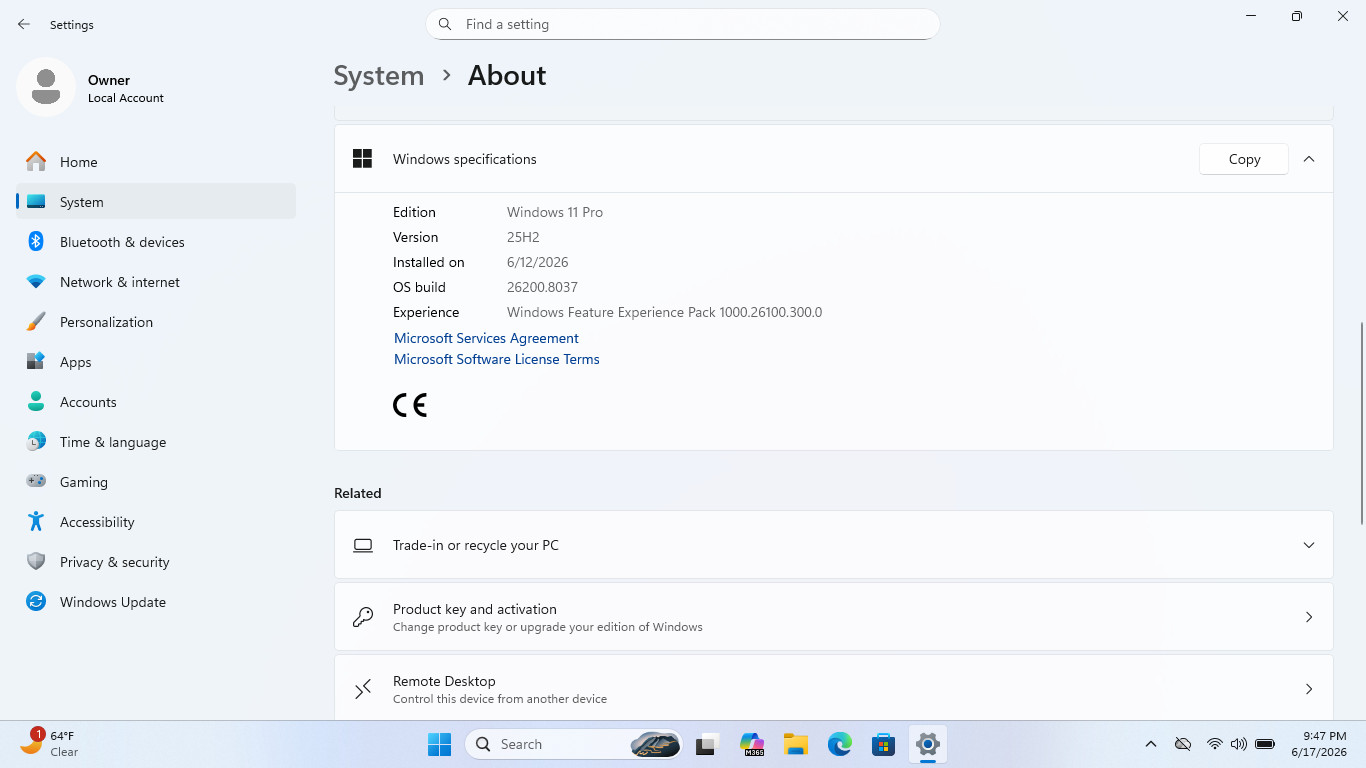Click the battery tray icon

pos(1265,744)
